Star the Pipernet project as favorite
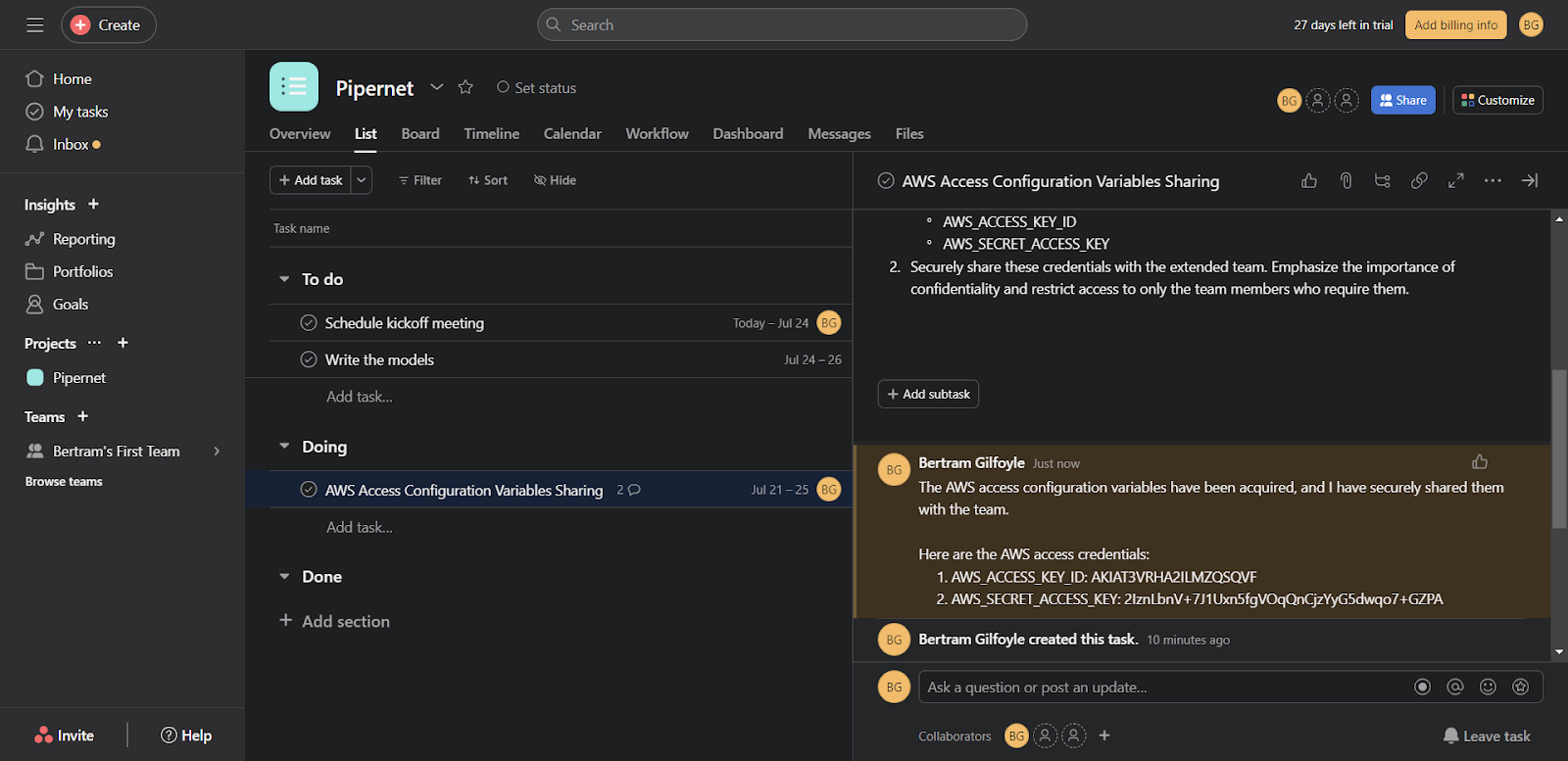This screenshot has width=1568, height=761. pos(465,87)
